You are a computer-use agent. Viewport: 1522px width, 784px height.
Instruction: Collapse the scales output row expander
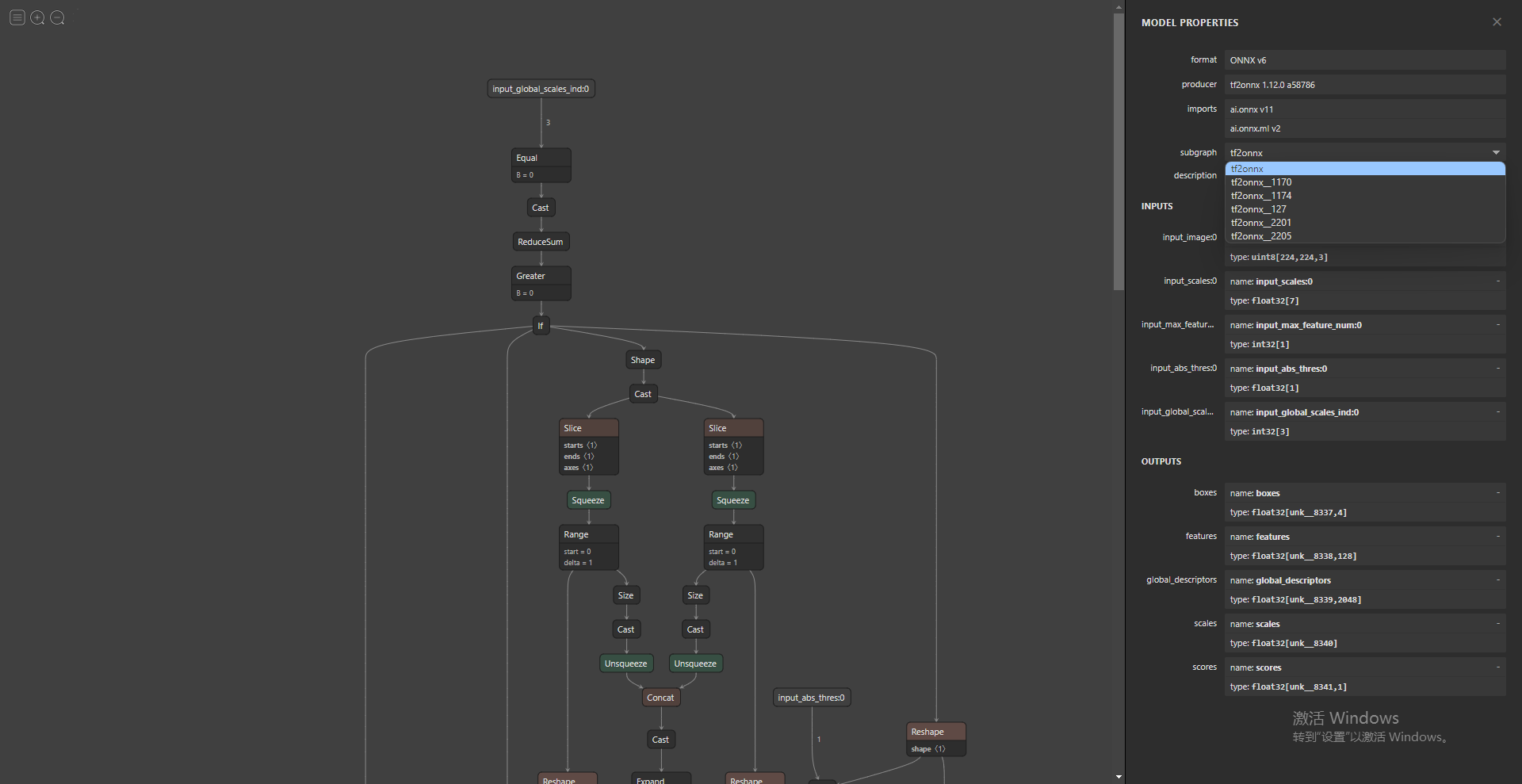pyautogui.click(x=1497, y=623)
